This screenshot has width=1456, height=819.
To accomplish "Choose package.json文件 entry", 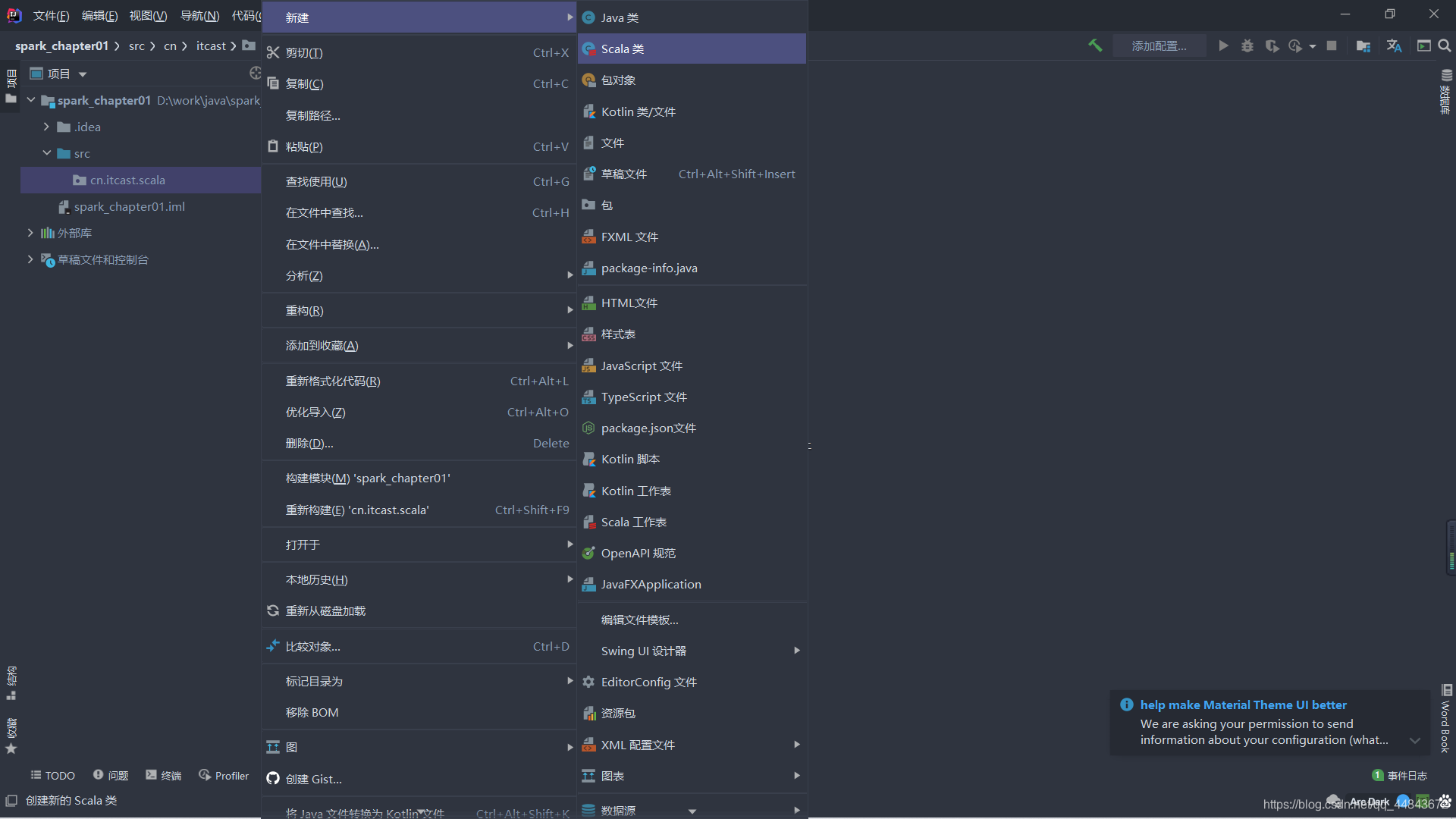I will tap(692, 428).
